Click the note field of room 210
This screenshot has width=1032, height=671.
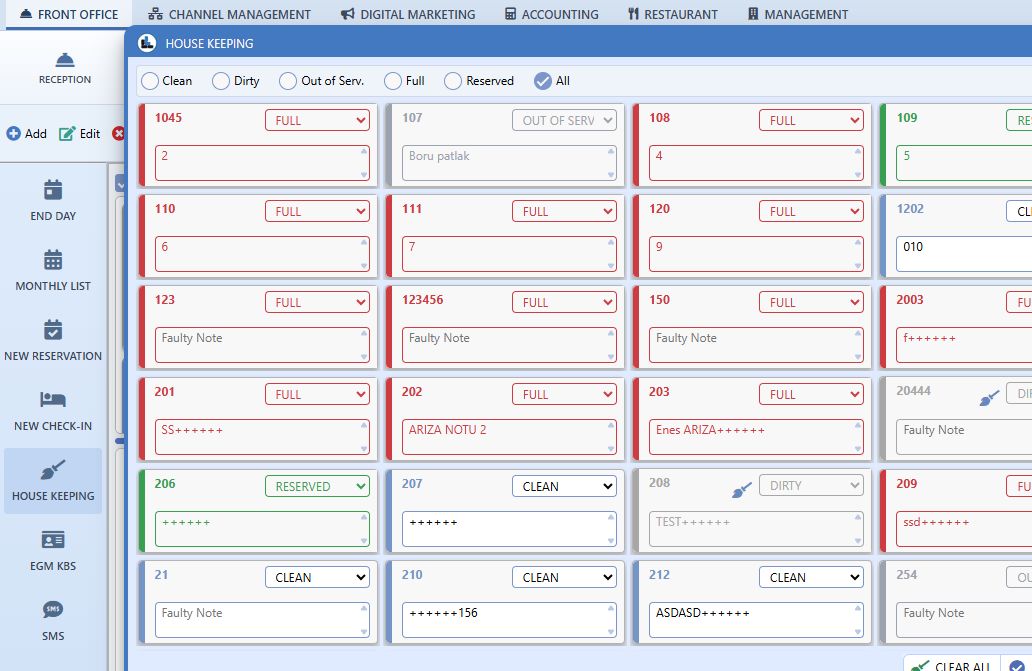[509, 620]
